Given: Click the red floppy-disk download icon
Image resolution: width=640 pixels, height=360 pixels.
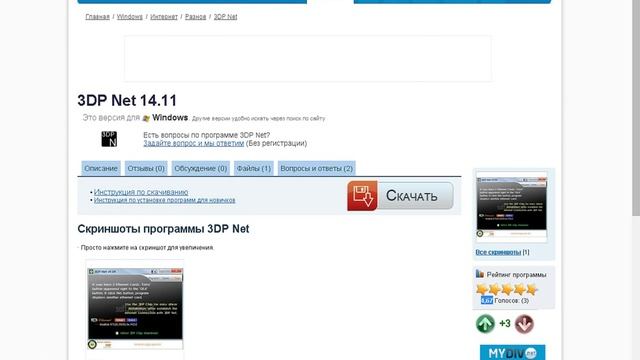Looking at the screenshot, I should 362,196.
